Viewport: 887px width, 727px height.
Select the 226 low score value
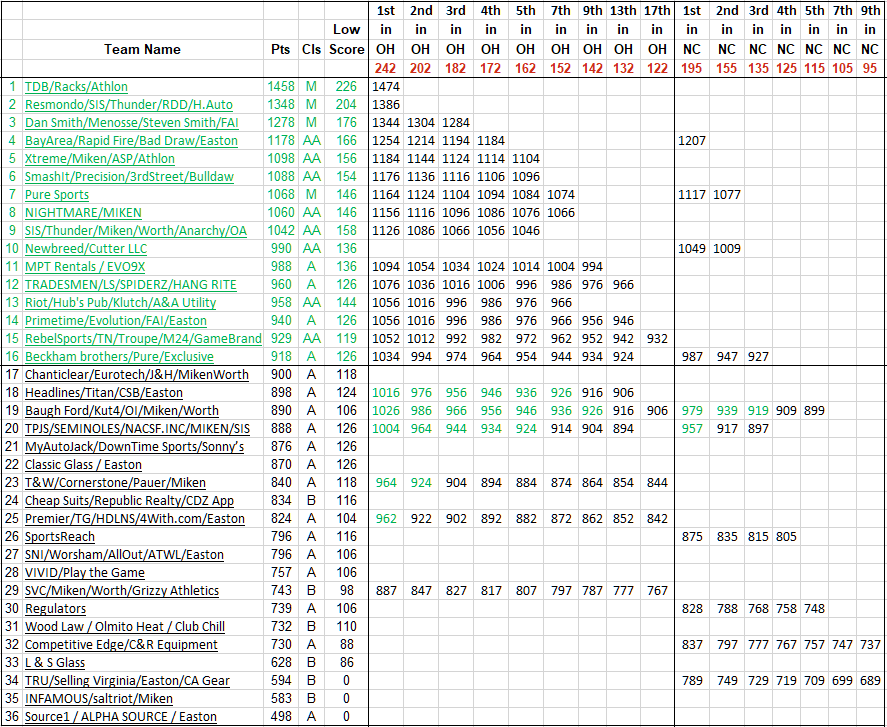[346, 87]
